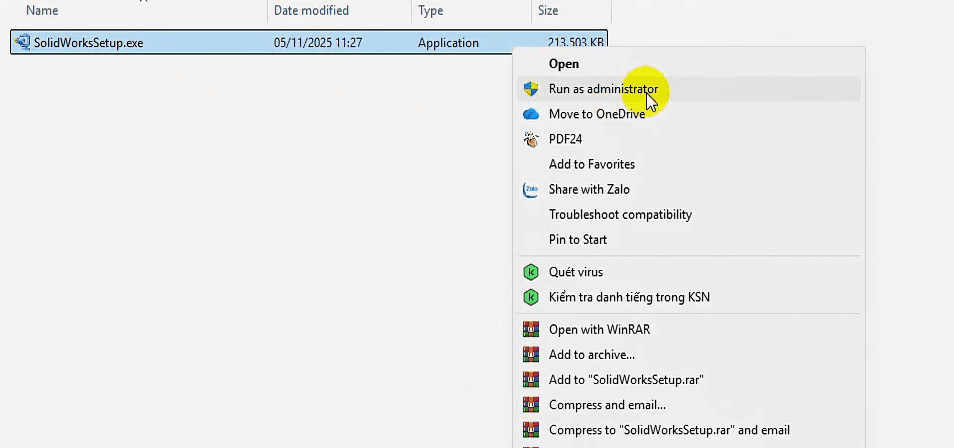Click the Application type cell
Screen dimensions: 954x448
click(448, 43)
